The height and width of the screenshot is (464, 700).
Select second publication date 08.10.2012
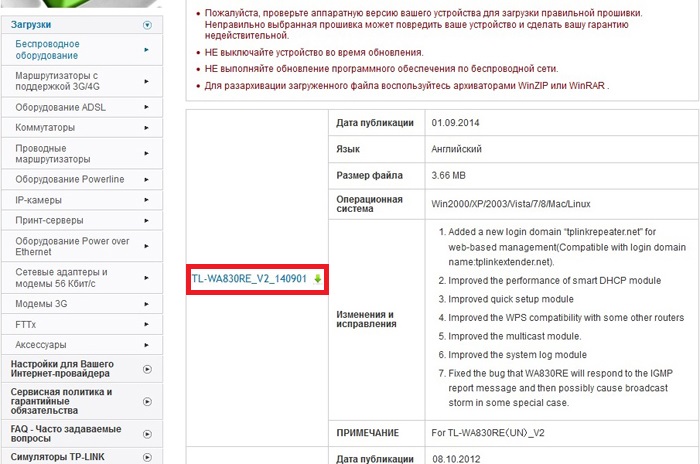[x=456, y=459]
